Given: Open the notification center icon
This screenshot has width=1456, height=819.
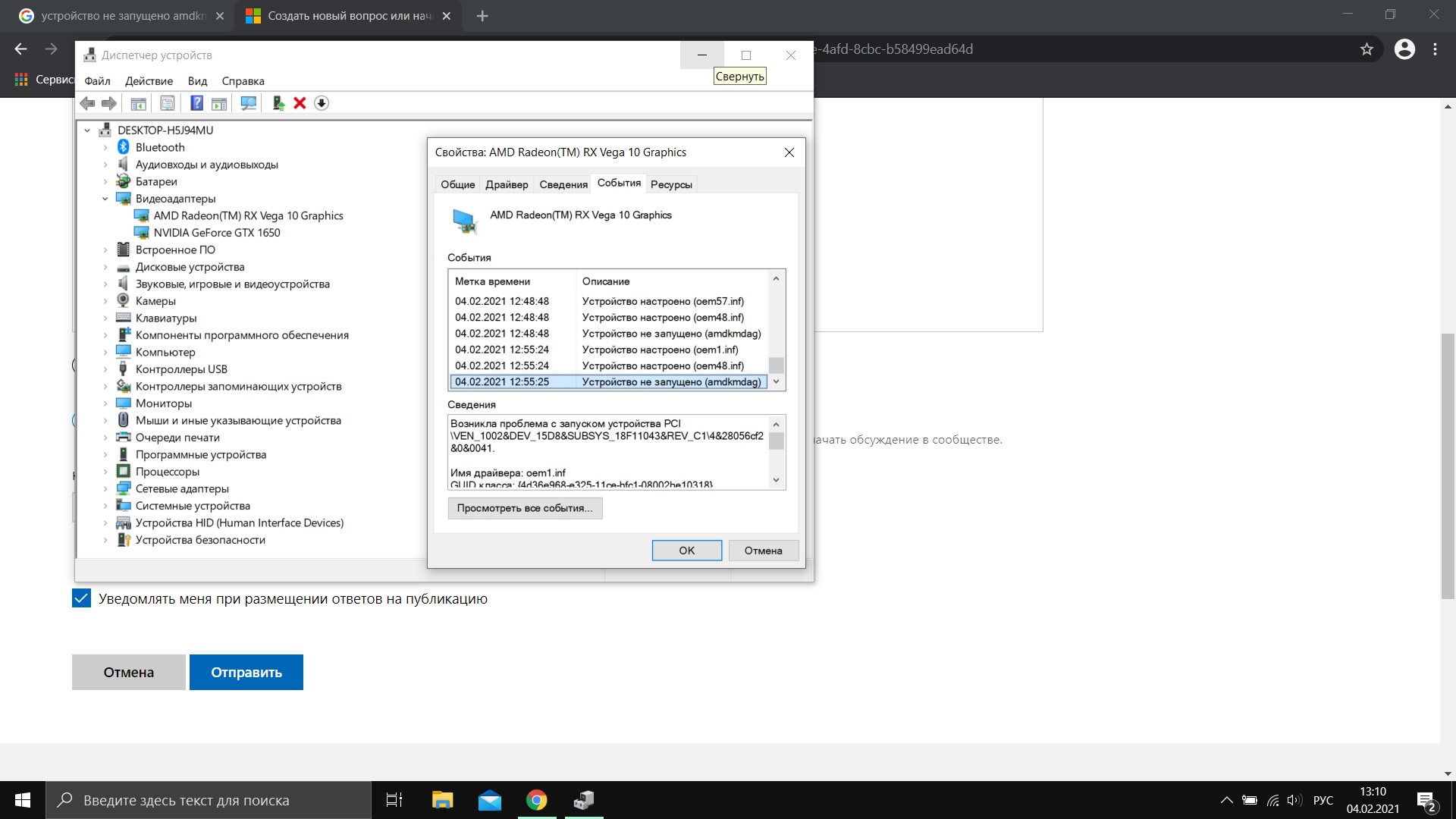Looking at the screenshot, I should 1426,801.
